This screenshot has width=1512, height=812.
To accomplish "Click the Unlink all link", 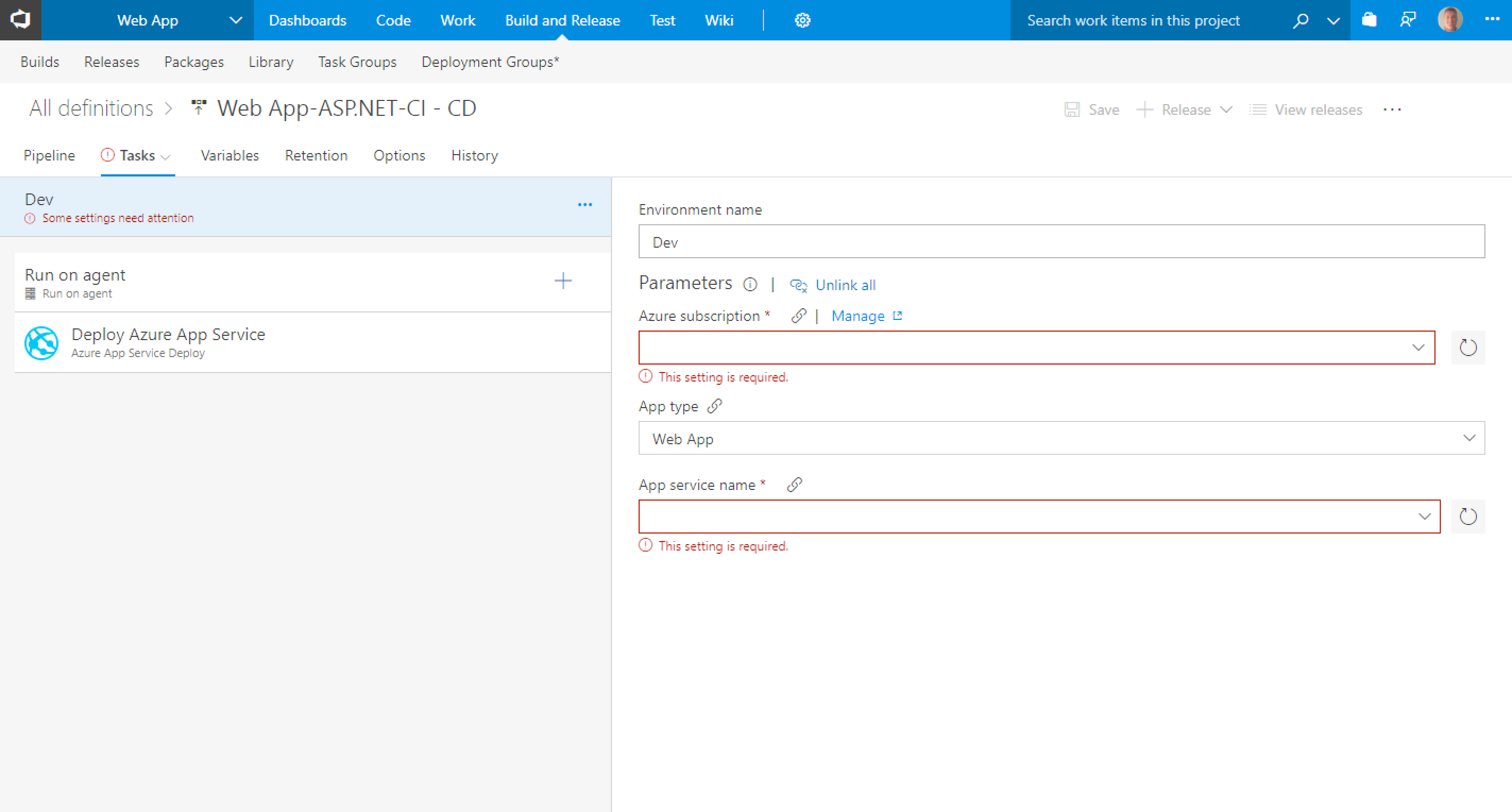I will click(845, 285).
